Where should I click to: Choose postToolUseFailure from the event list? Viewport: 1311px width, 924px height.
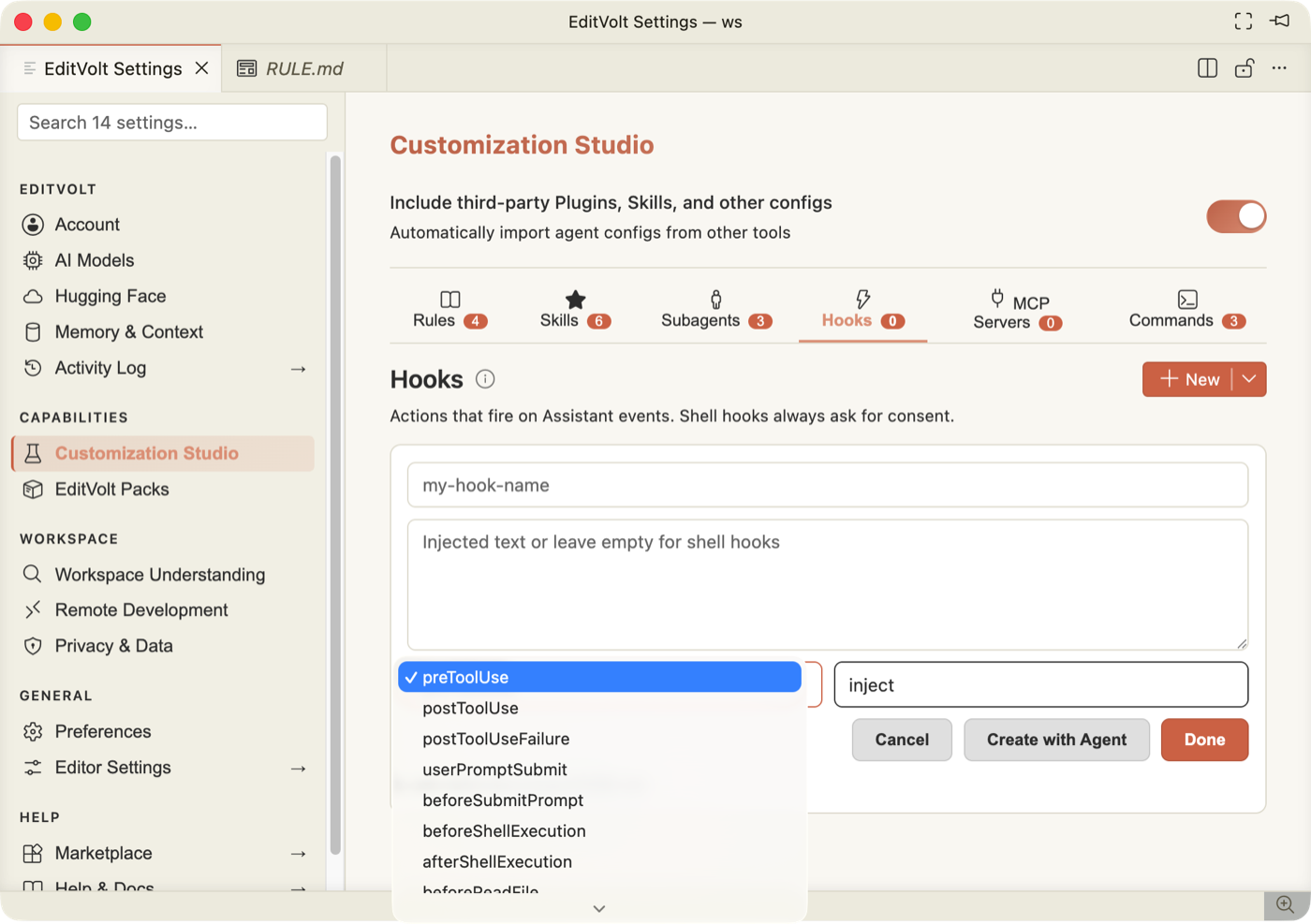[x=599, y=739]
